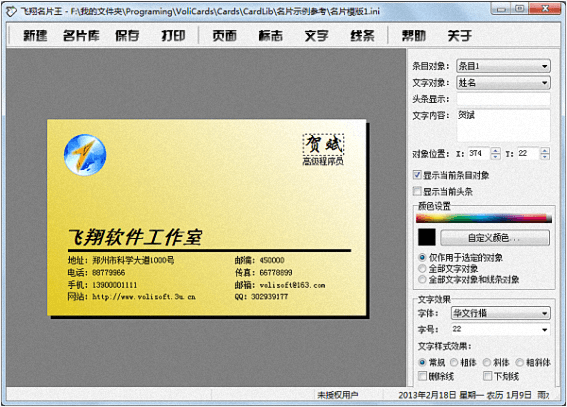
Task: Open the 关于 about dialog
Action: pyautogui.click(x=460, y=35)
